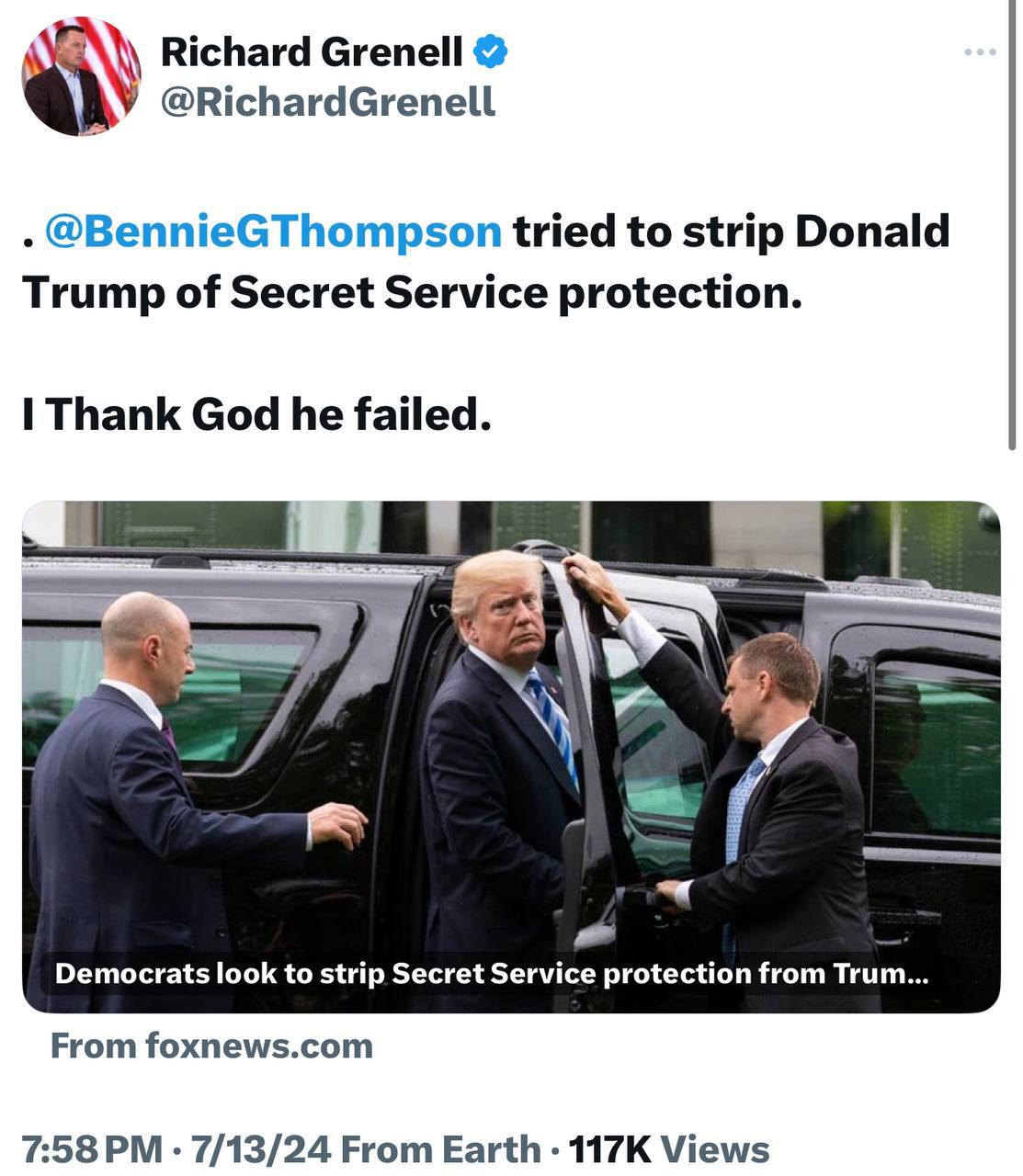
Task: Open the Fox News article preview image
Action: (x=511, y=735)
